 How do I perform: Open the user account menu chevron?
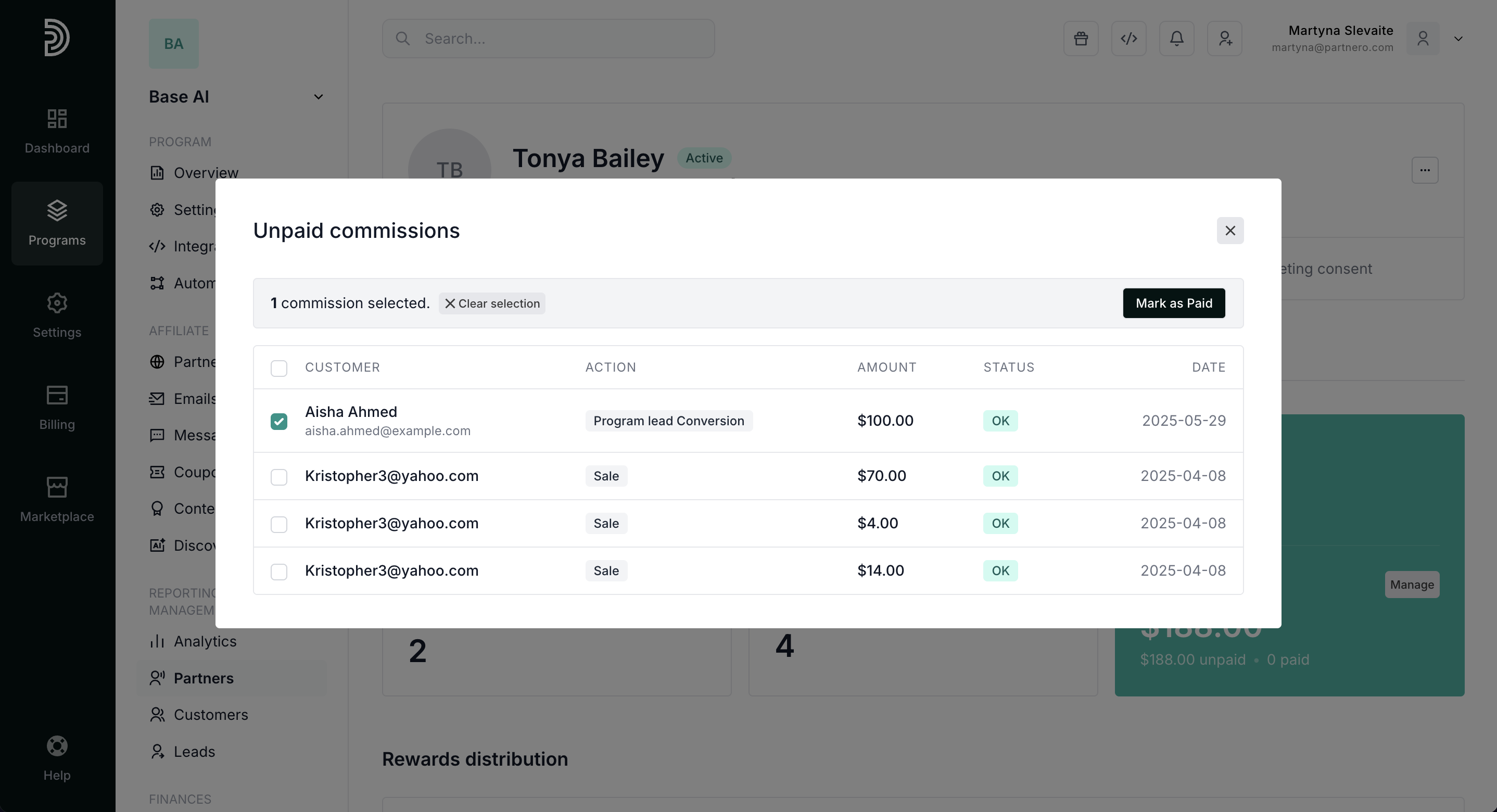(1458, 39)
